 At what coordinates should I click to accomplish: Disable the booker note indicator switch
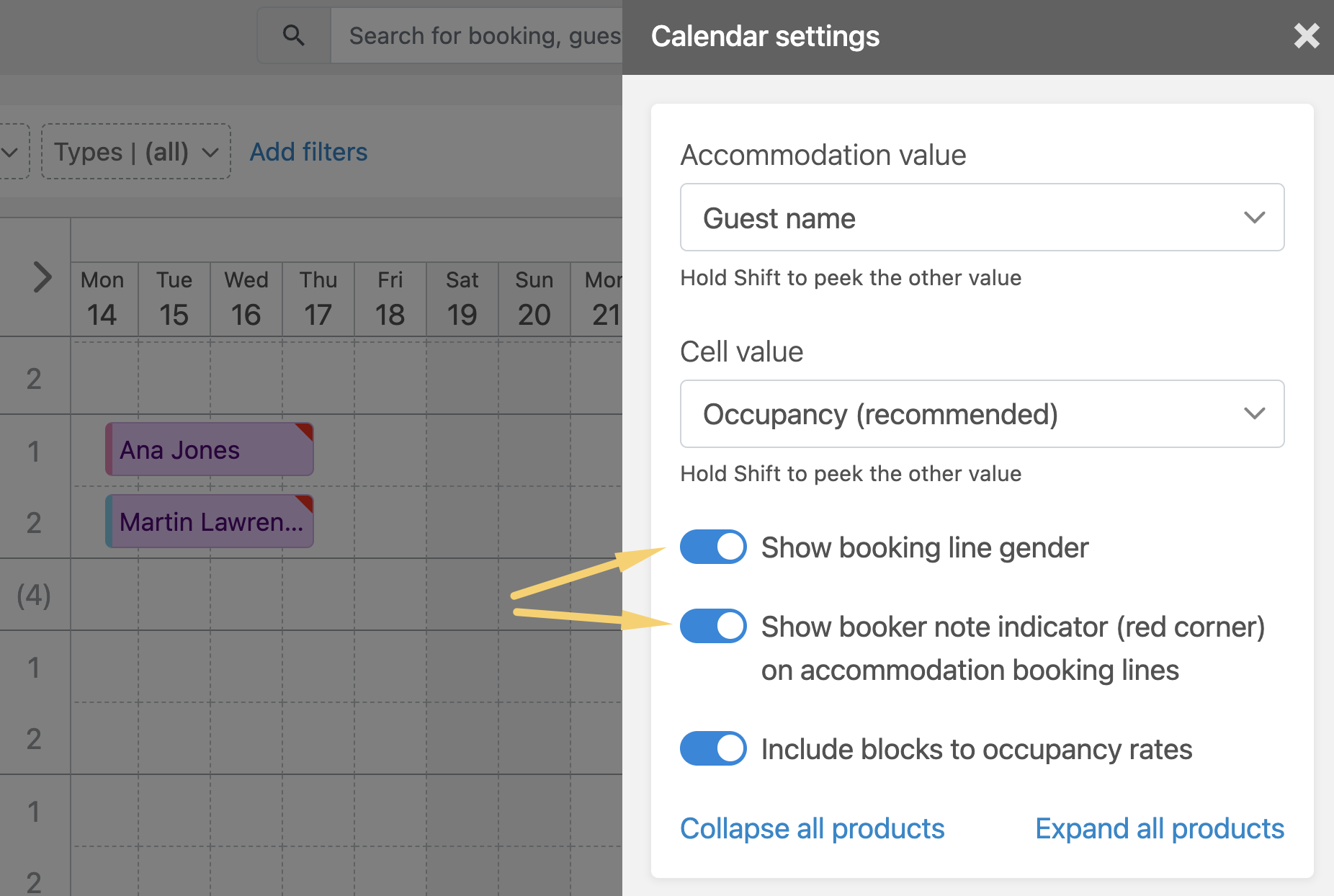(712, 626)
